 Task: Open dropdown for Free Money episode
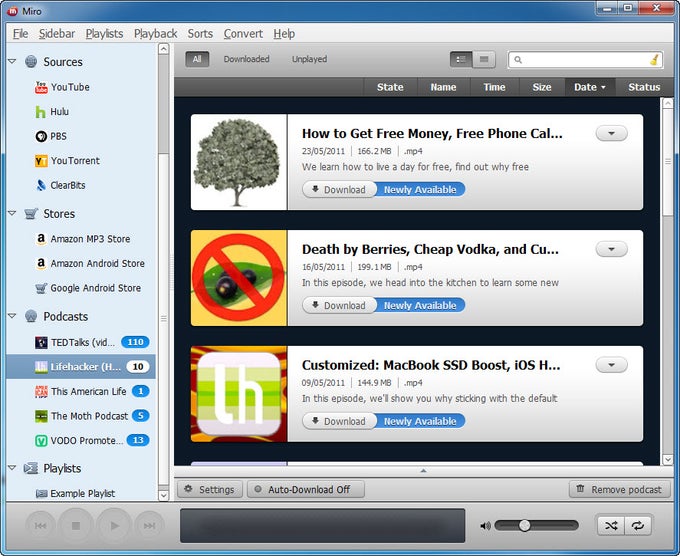click(x=611, y=133)
